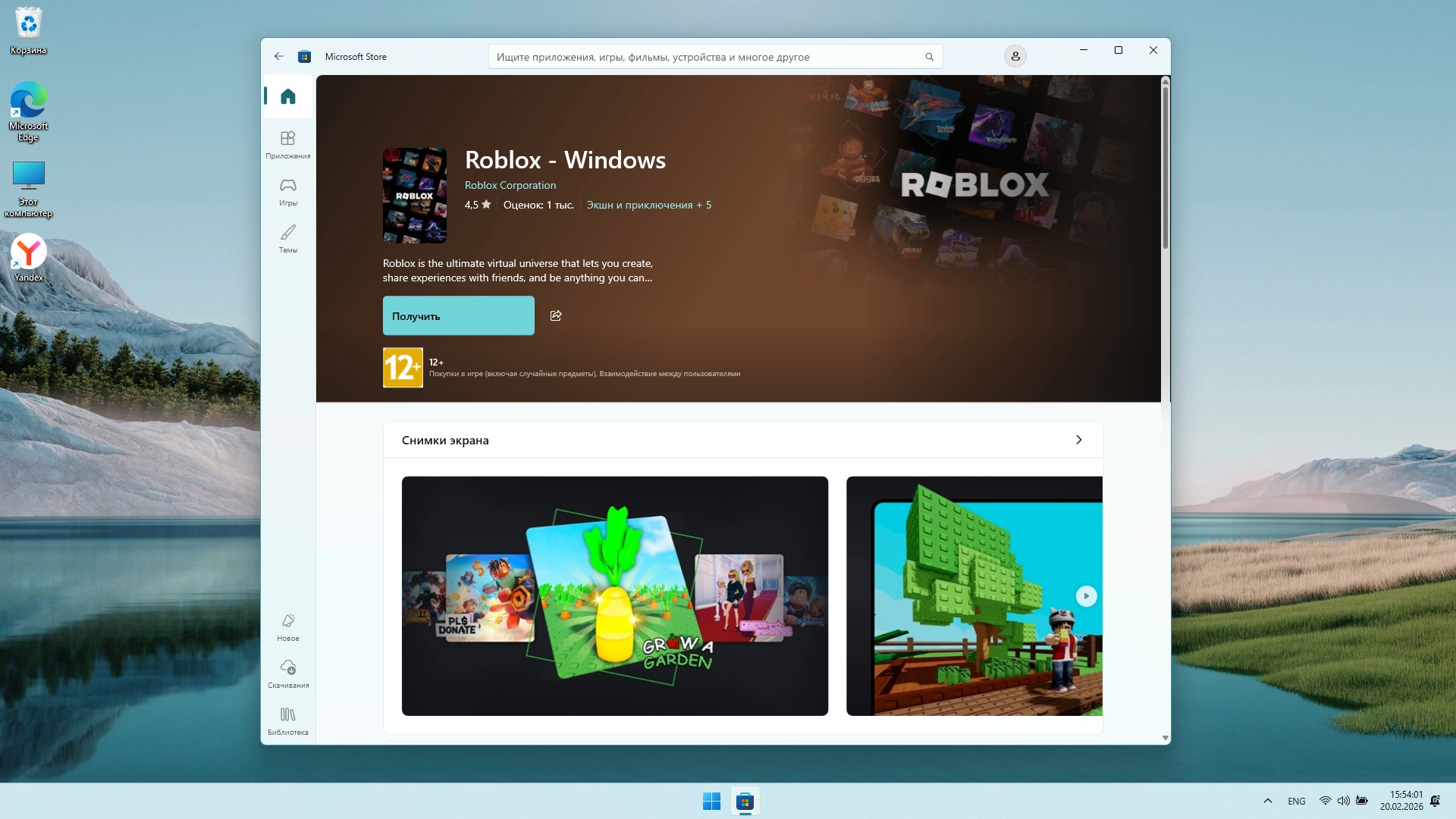Click the back arrow in title bar
Screen dimensions: 1456x819
tap(279, 56)
